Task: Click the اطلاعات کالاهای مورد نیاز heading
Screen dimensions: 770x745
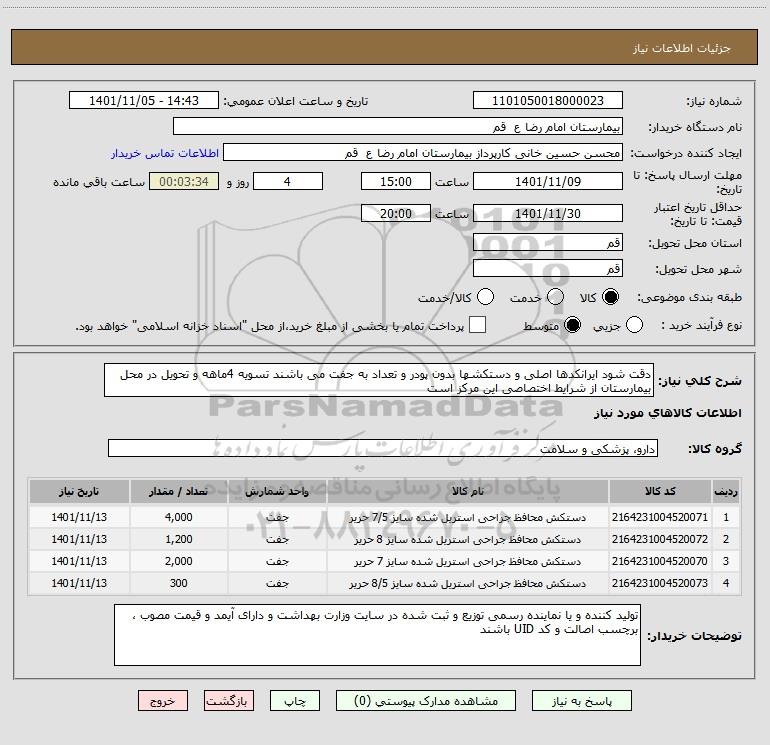Action: tap(668, 413)
